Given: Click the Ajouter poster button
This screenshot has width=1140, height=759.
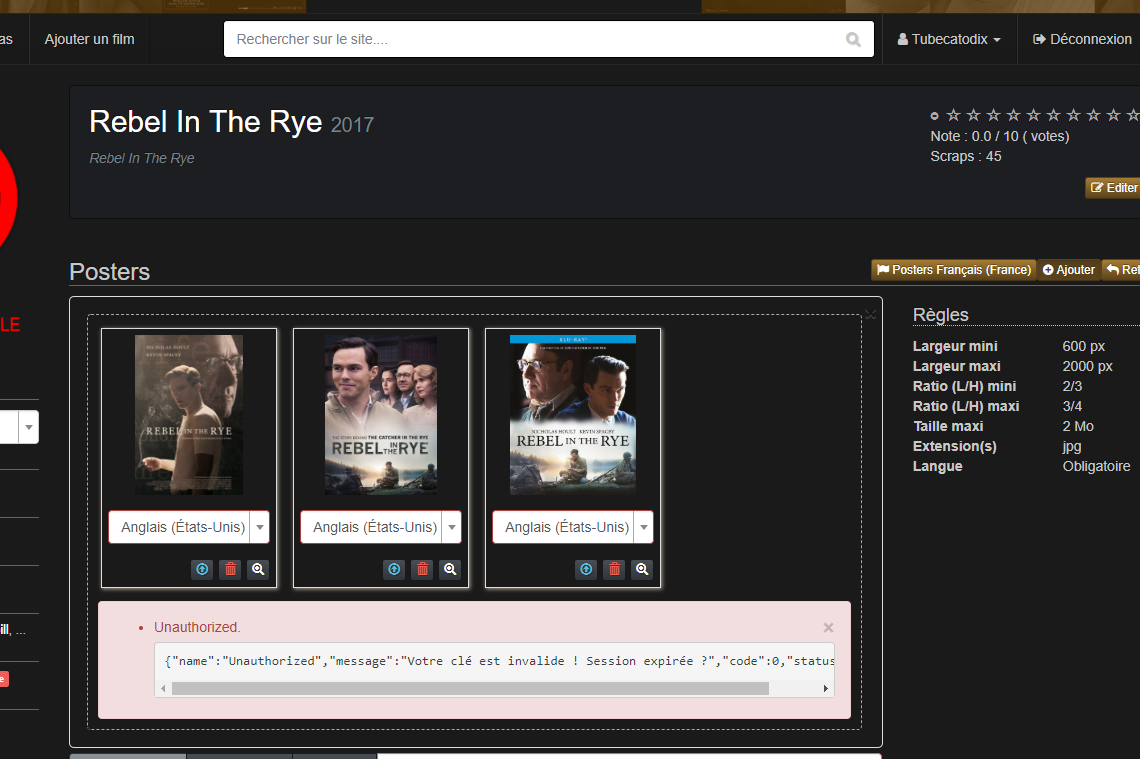Looking at the screenshot, I should pyautogui.click(x=1069, y=270).
